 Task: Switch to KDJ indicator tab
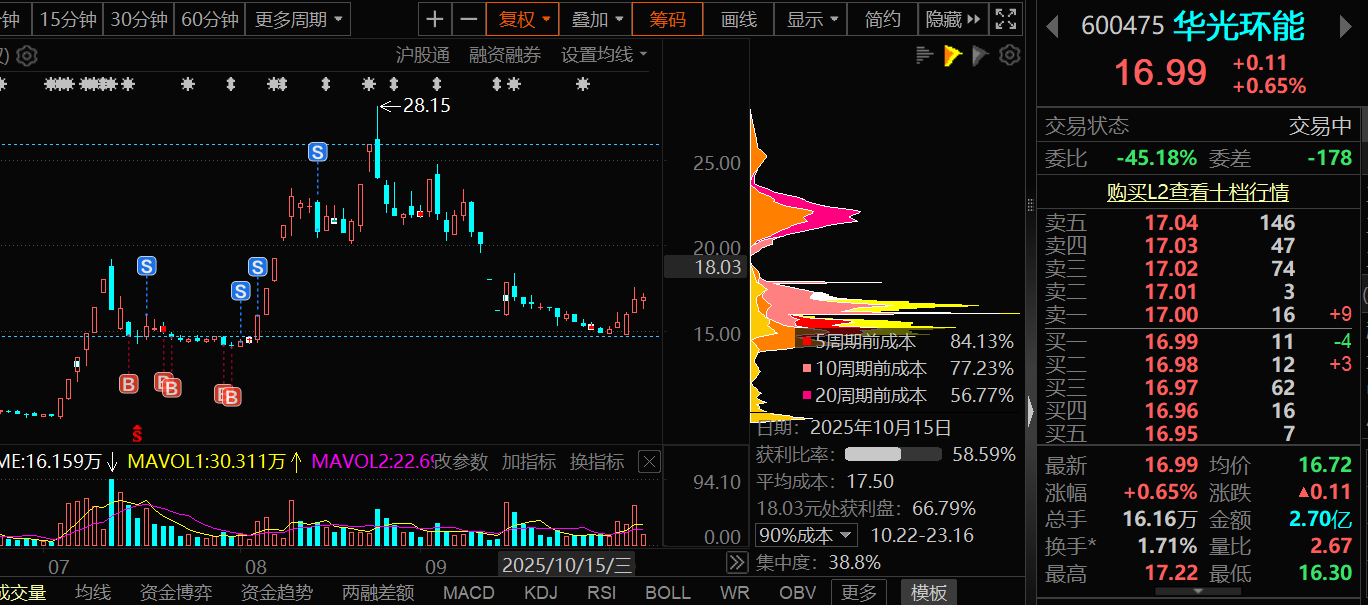541,592
